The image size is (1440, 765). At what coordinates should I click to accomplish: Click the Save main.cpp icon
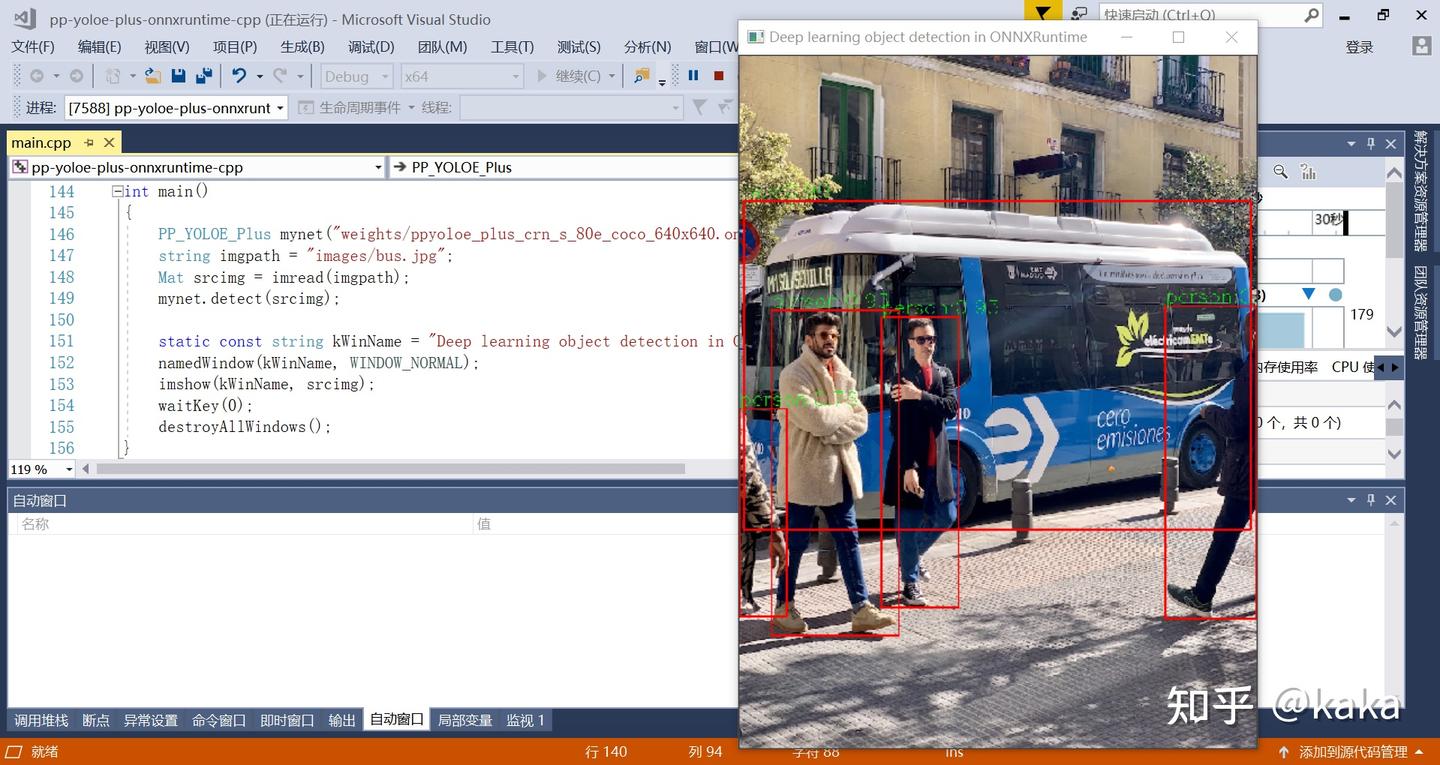pos(177,76)
